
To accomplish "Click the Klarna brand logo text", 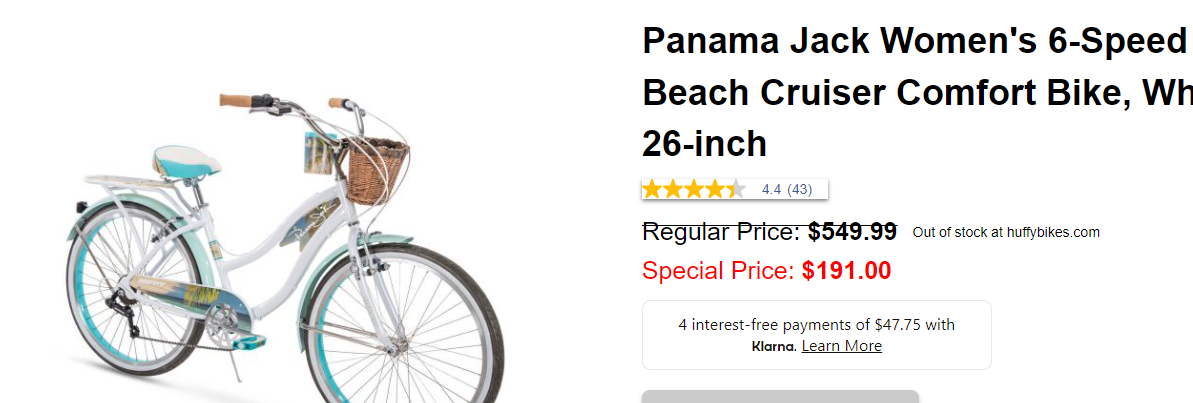I will 773,347.
